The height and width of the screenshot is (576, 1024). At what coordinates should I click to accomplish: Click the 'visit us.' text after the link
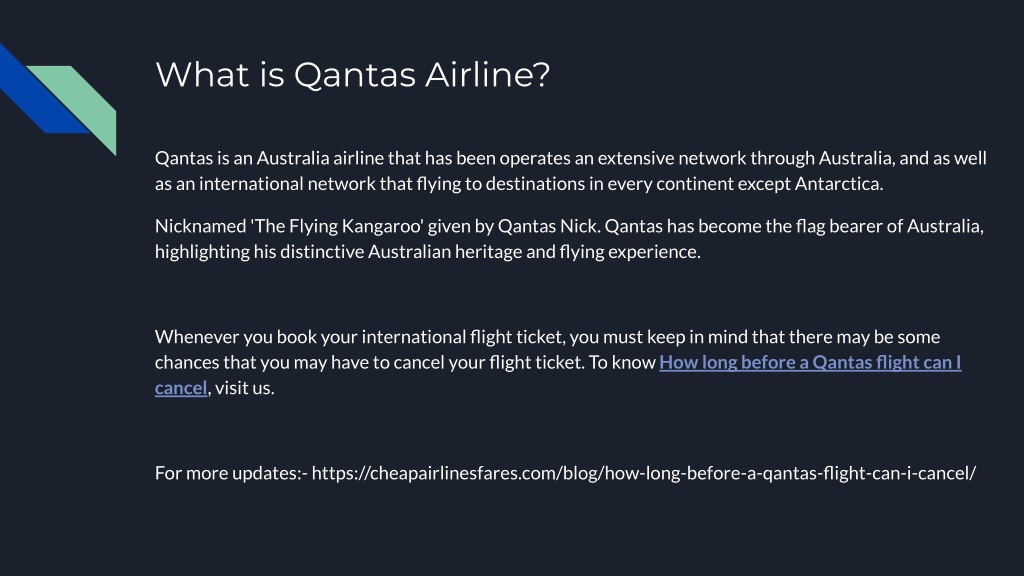pos(244,387)
